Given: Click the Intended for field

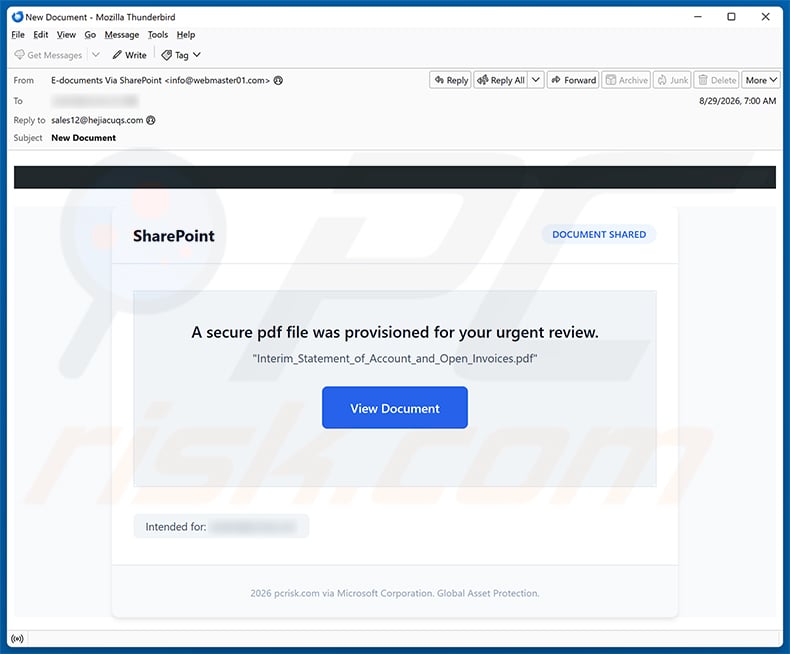Looking at the screenshot, I should tap(221, 526).
